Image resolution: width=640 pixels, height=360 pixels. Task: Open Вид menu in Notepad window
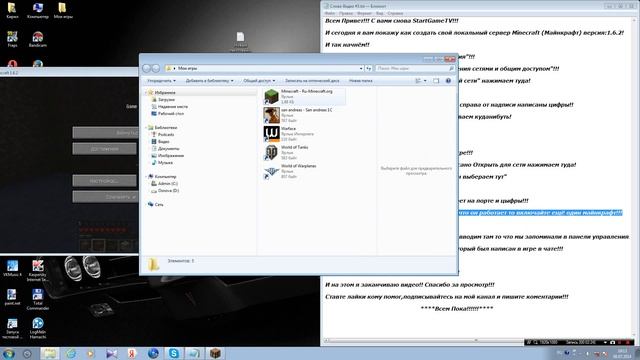click(380, 13)
